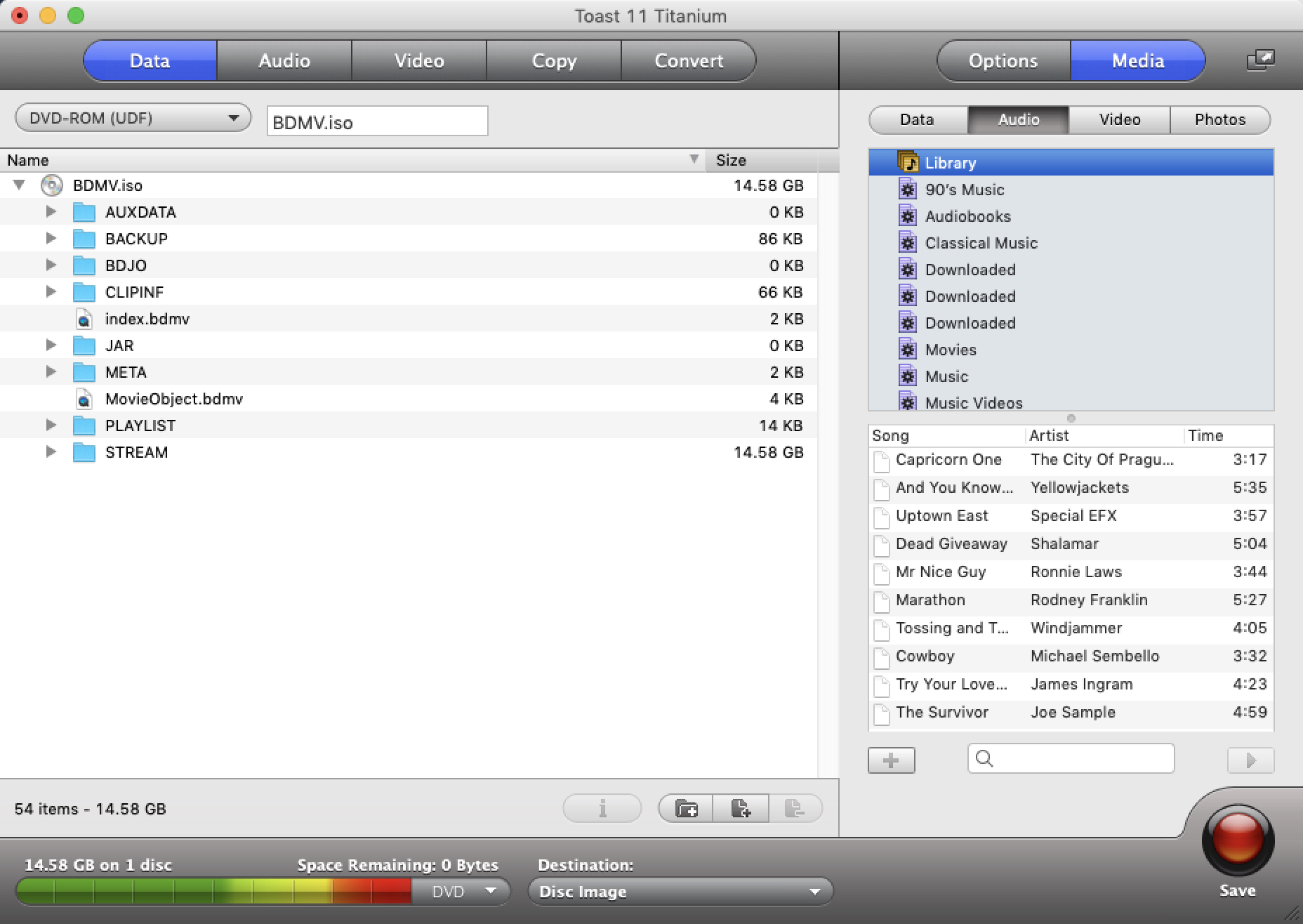
Task: Sort songs by the Song column header
Action: click(947, 435)
